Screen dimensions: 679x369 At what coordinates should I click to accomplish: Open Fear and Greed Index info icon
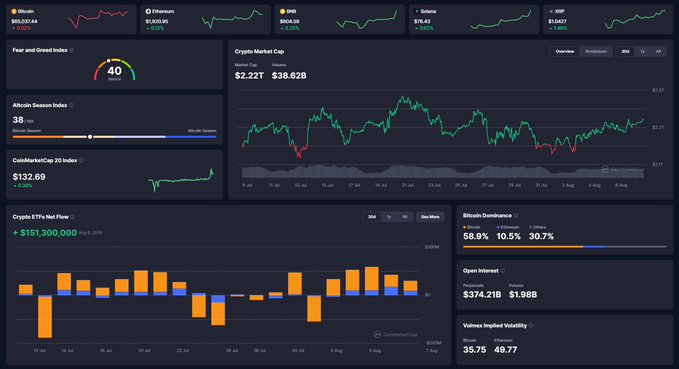tap(71, 50)
